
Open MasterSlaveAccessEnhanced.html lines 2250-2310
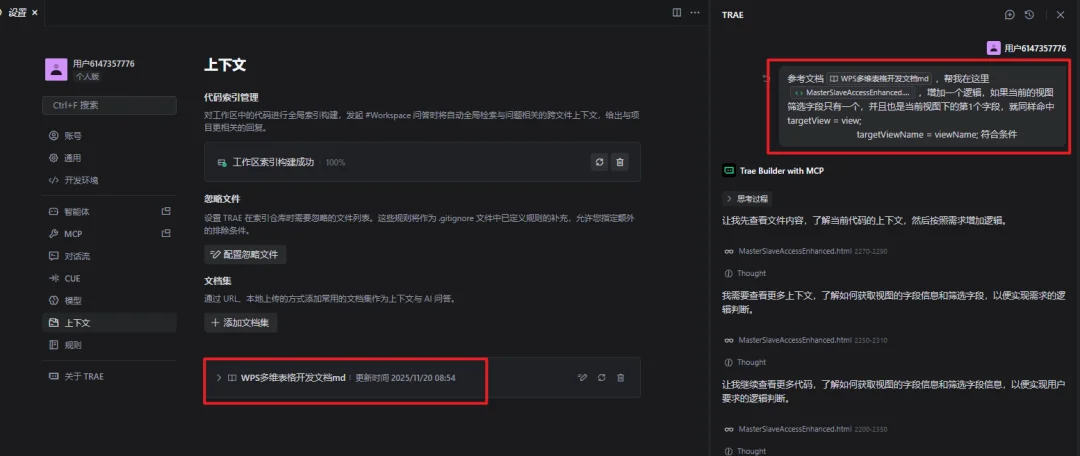pyautogui.click(x=806, y=340)
